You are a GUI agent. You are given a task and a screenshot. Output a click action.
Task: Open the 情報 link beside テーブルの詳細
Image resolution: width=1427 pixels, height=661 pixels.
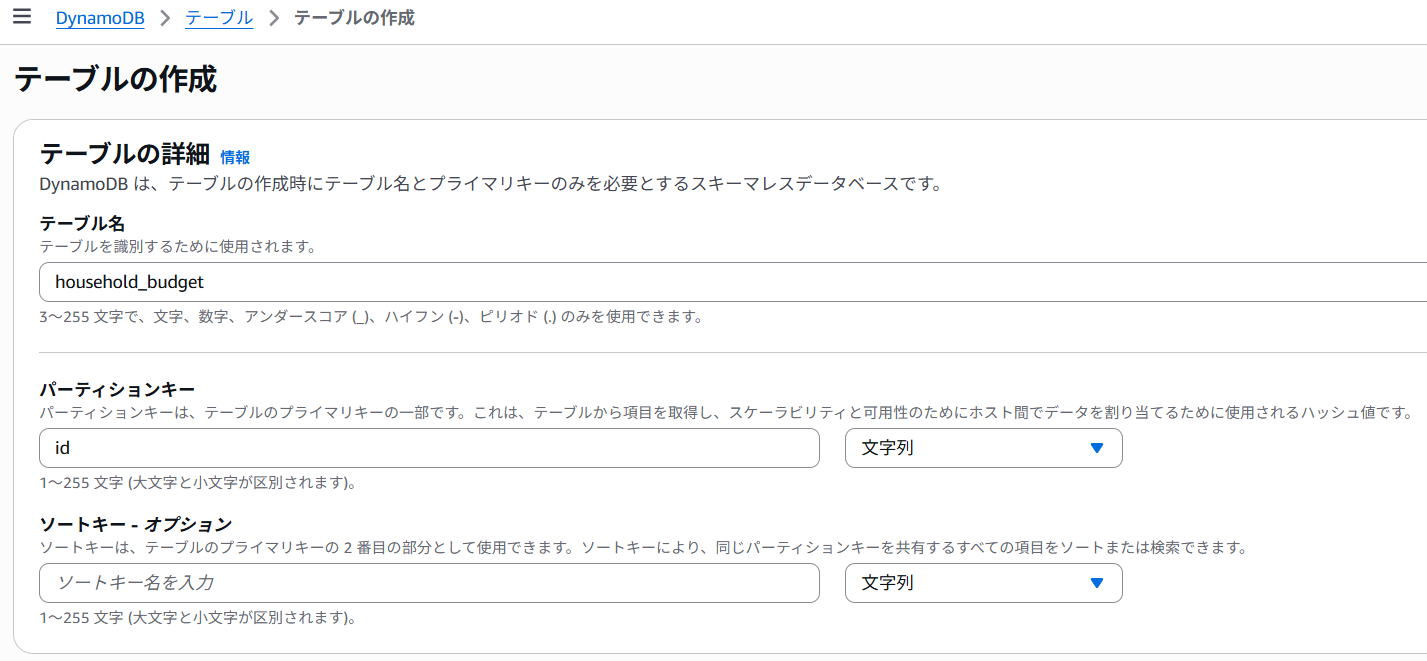tap(235, 157)
